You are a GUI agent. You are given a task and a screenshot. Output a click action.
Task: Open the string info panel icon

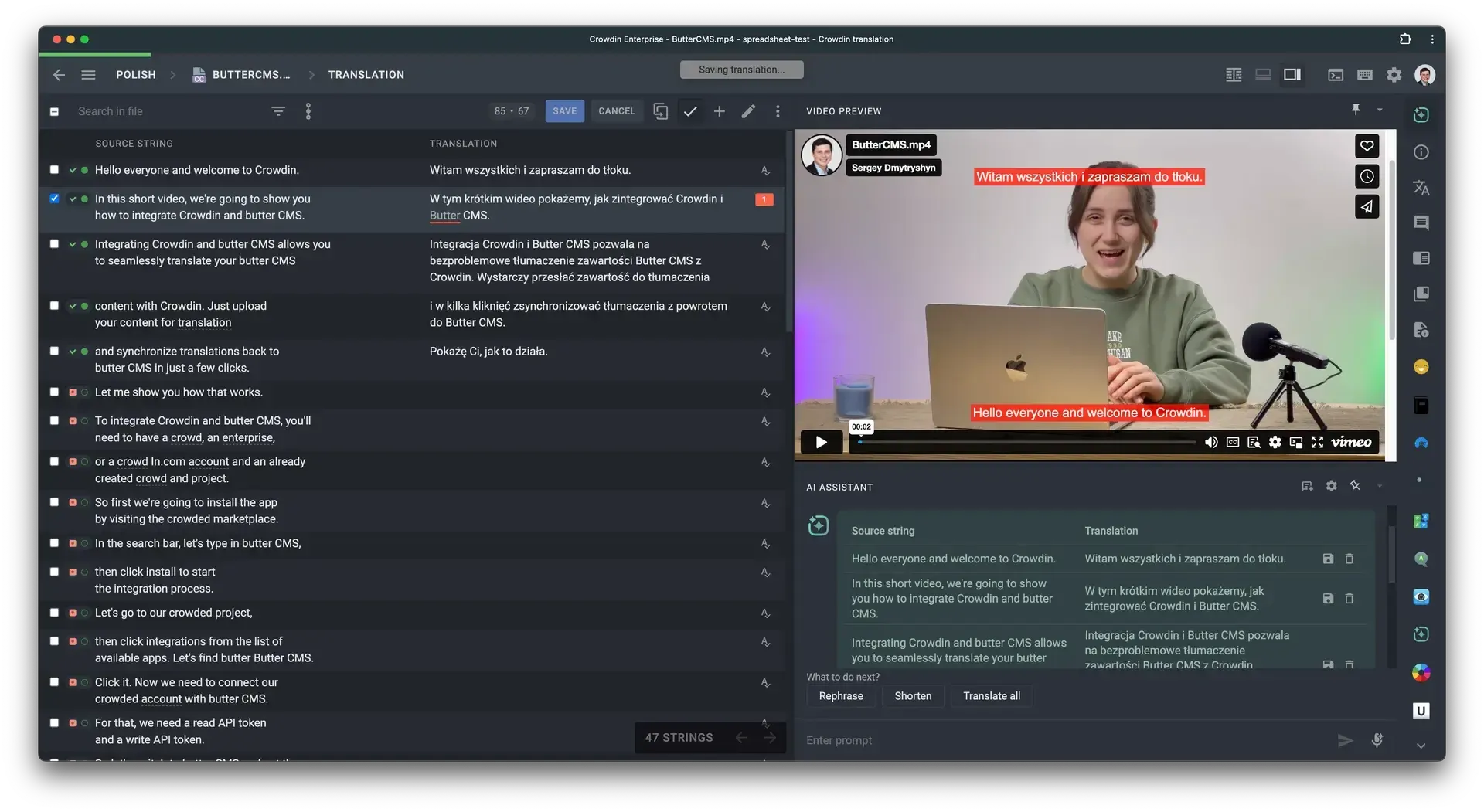point(1421,152)
